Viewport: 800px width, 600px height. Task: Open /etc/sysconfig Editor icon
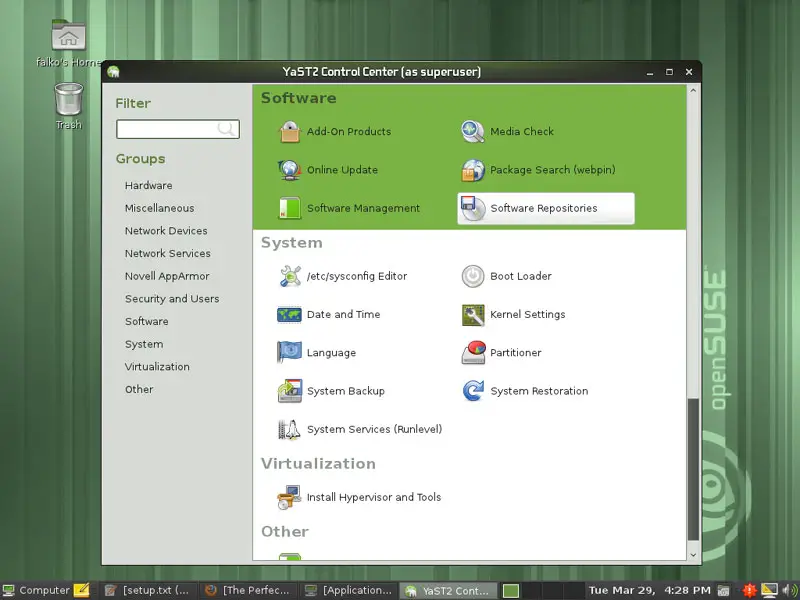tap(290, 276)
